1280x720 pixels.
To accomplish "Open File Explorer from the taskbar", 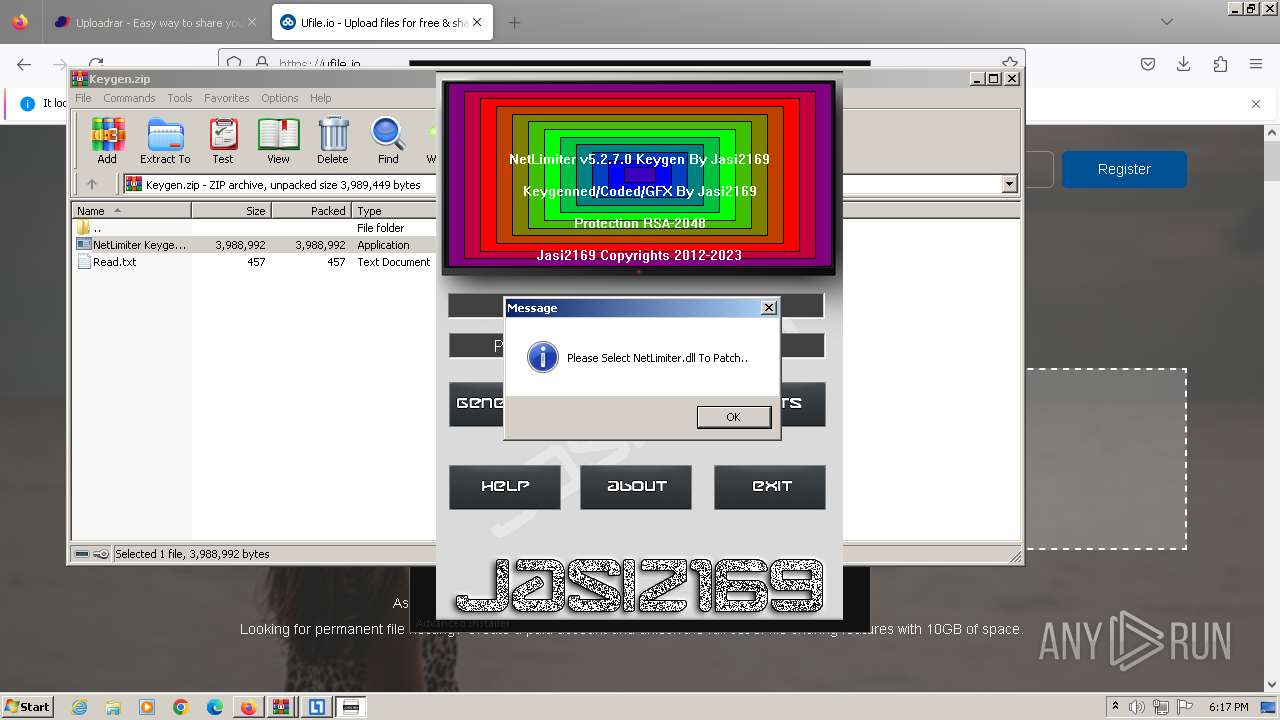I will [113, 707].
